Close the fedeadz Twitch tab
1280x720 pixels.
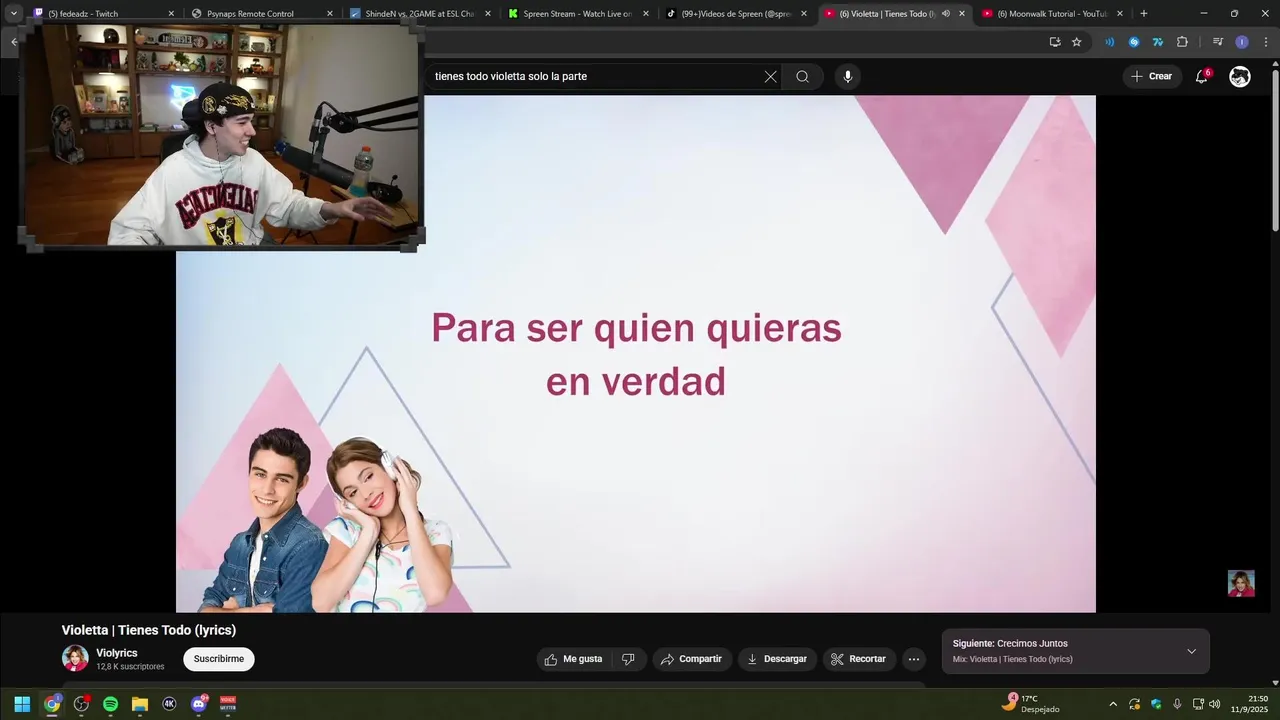coord(171,14)
